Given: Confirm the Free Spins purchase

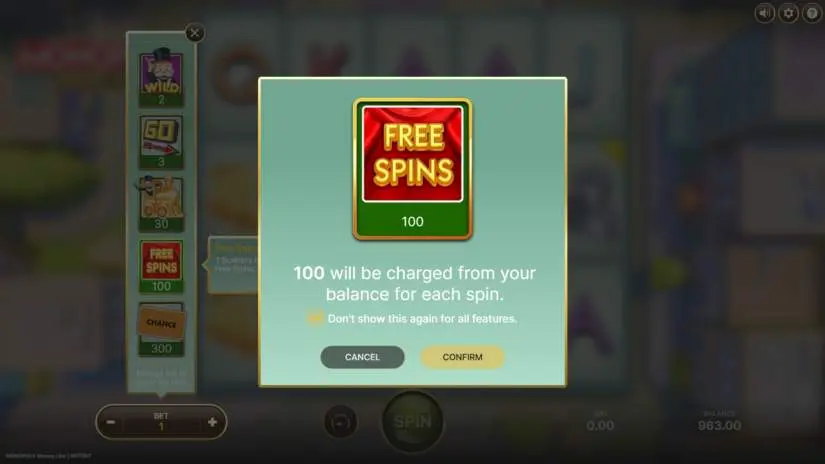Looking at the screenshot, I should point(462,357).
